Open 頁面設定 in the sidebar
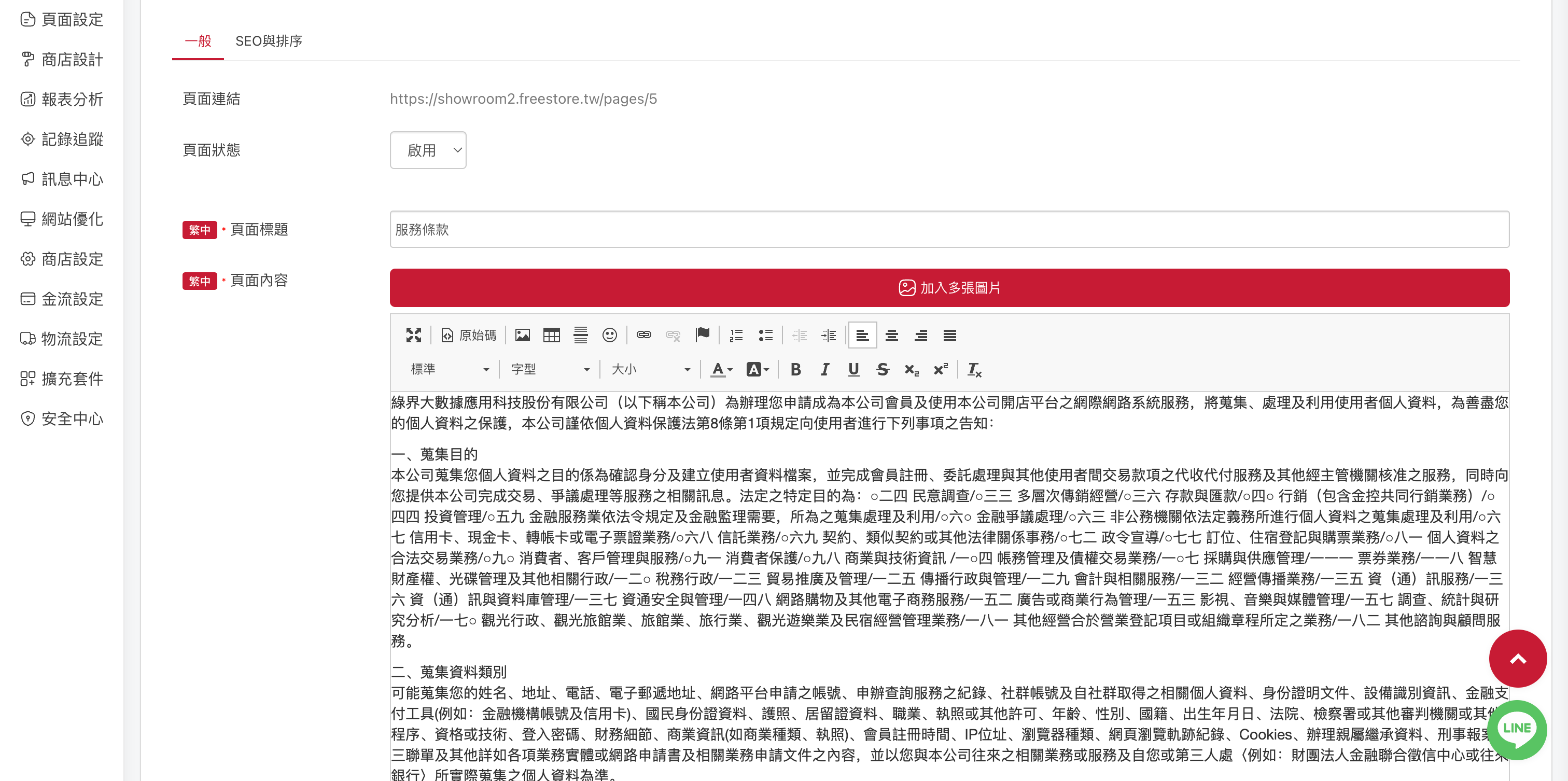This screenshot has width=1568, height=781. [62, 20]
